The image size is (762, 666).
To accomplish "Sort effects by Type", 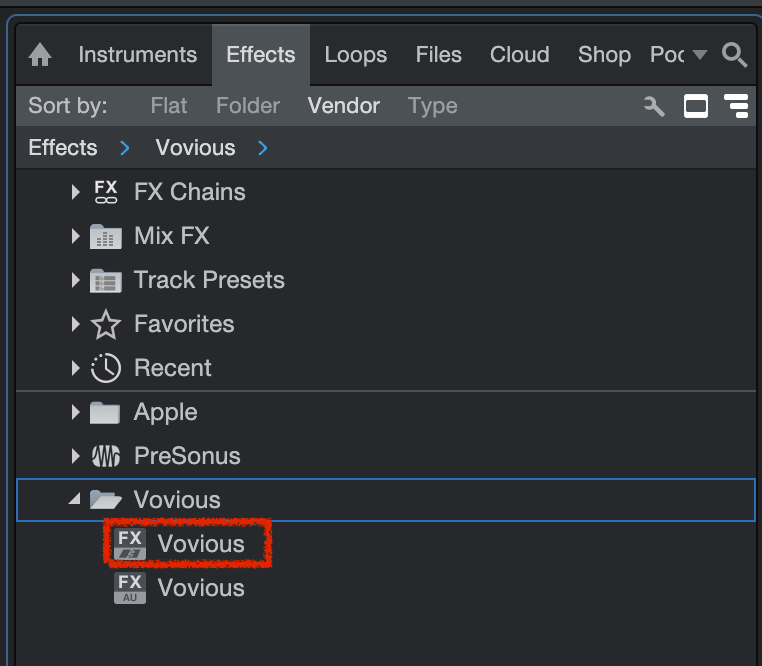I will (x=432, y=106).
